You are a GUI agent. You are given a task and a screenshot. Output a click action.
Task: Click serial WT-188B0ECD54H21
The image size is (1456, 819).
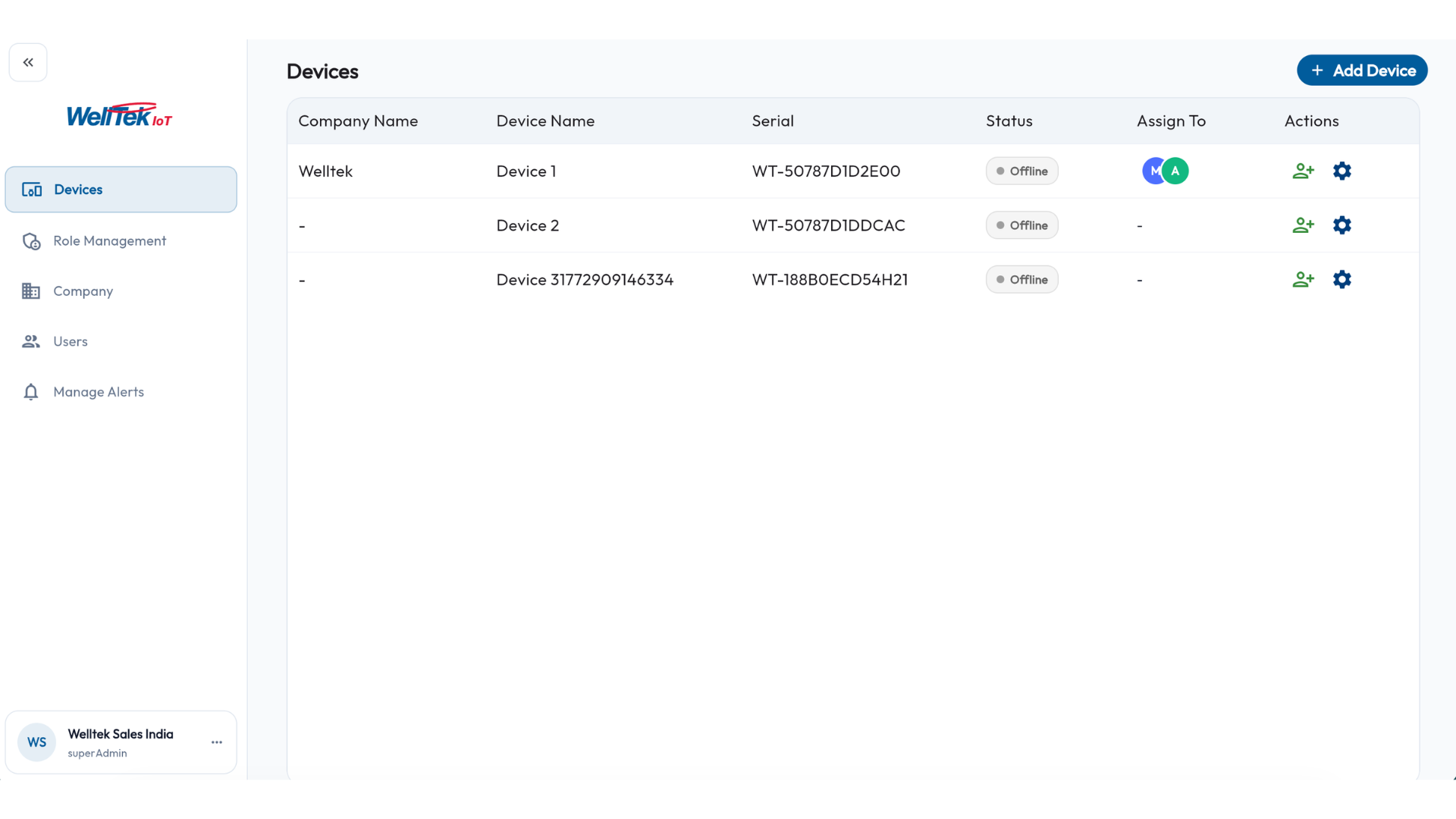[x=830, y=280]
